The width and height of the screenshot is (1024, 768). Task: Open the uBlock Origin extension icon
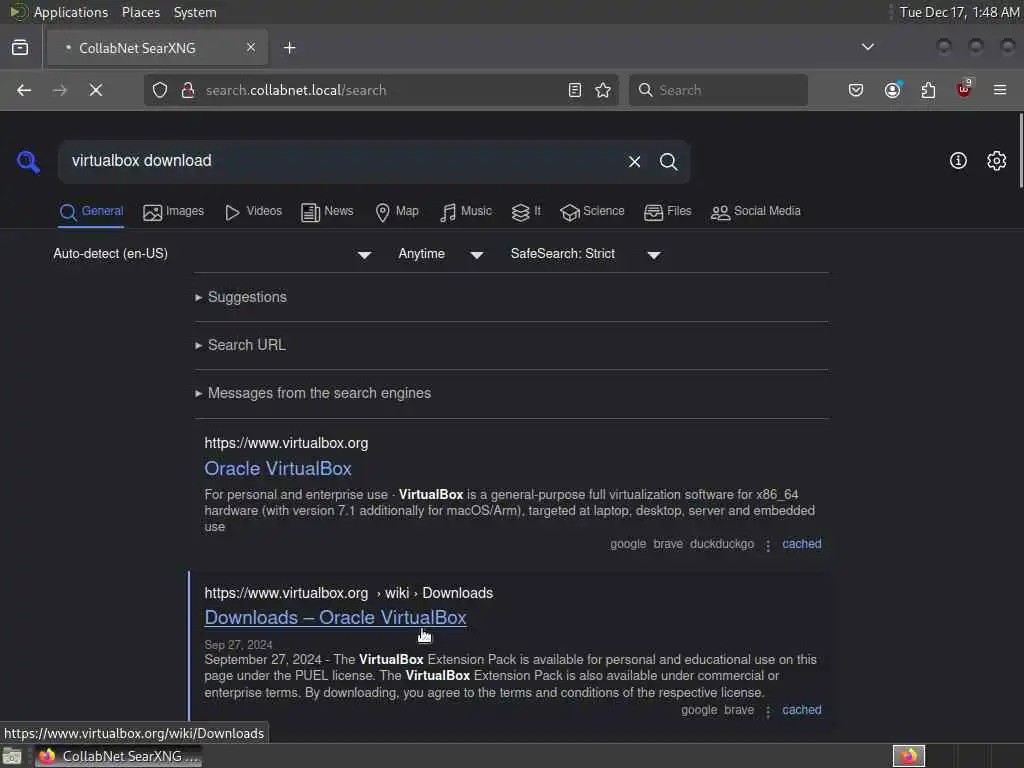(x=964, y=89)
